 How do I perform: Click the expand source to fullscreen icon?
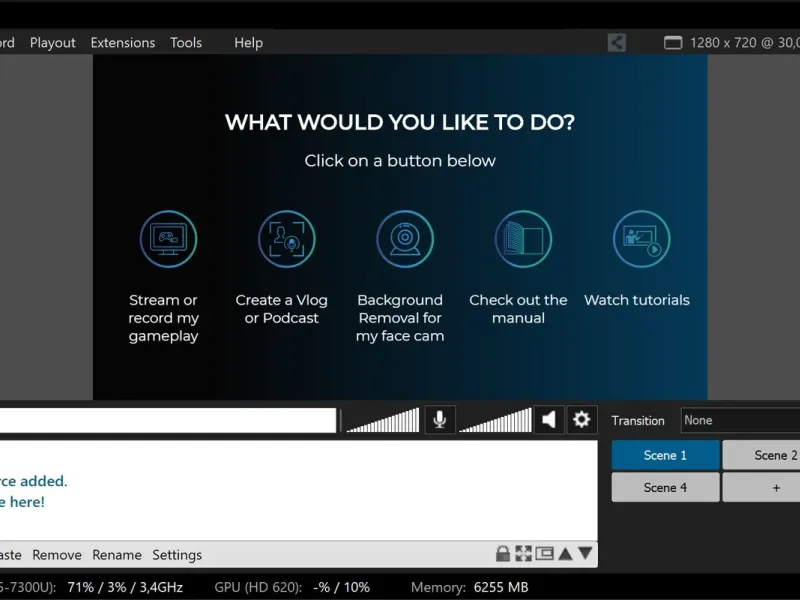tap(523, 554)
